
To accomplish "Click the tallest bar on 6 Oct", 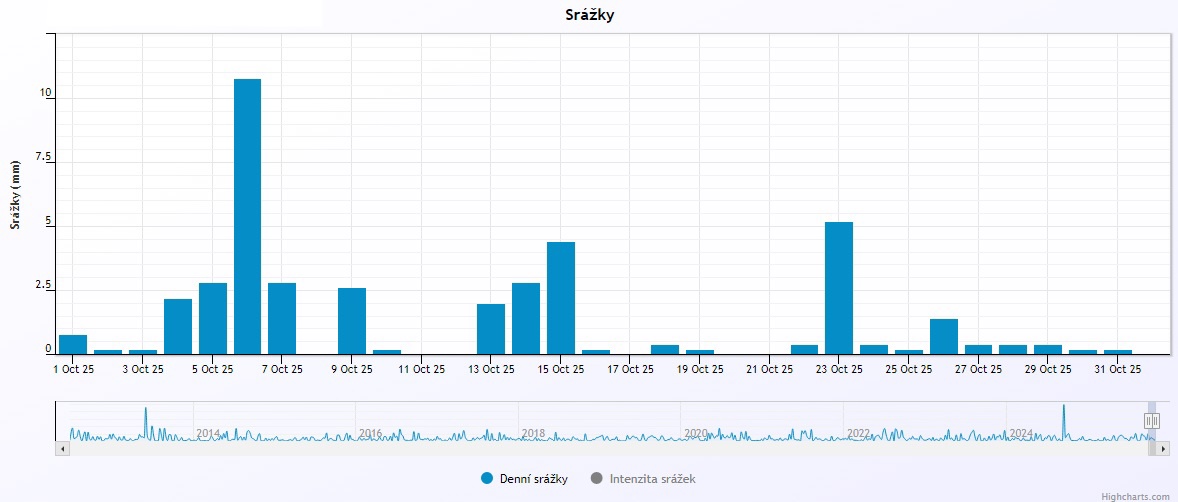I will pyautogui.click(x=247, y=216).
